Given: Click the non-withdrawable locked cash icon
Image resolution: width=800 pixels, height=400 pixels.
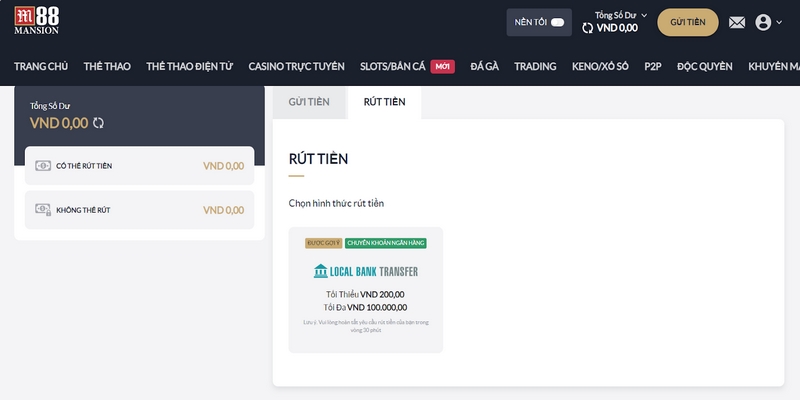Looking at the screenshot, I should pos(42,210).
